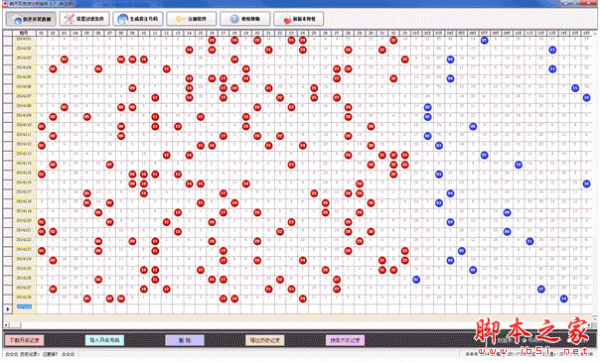This screenshot has height=362, width=600.
Task: Click the 导出历史记录 button
Action: point(265,340)
